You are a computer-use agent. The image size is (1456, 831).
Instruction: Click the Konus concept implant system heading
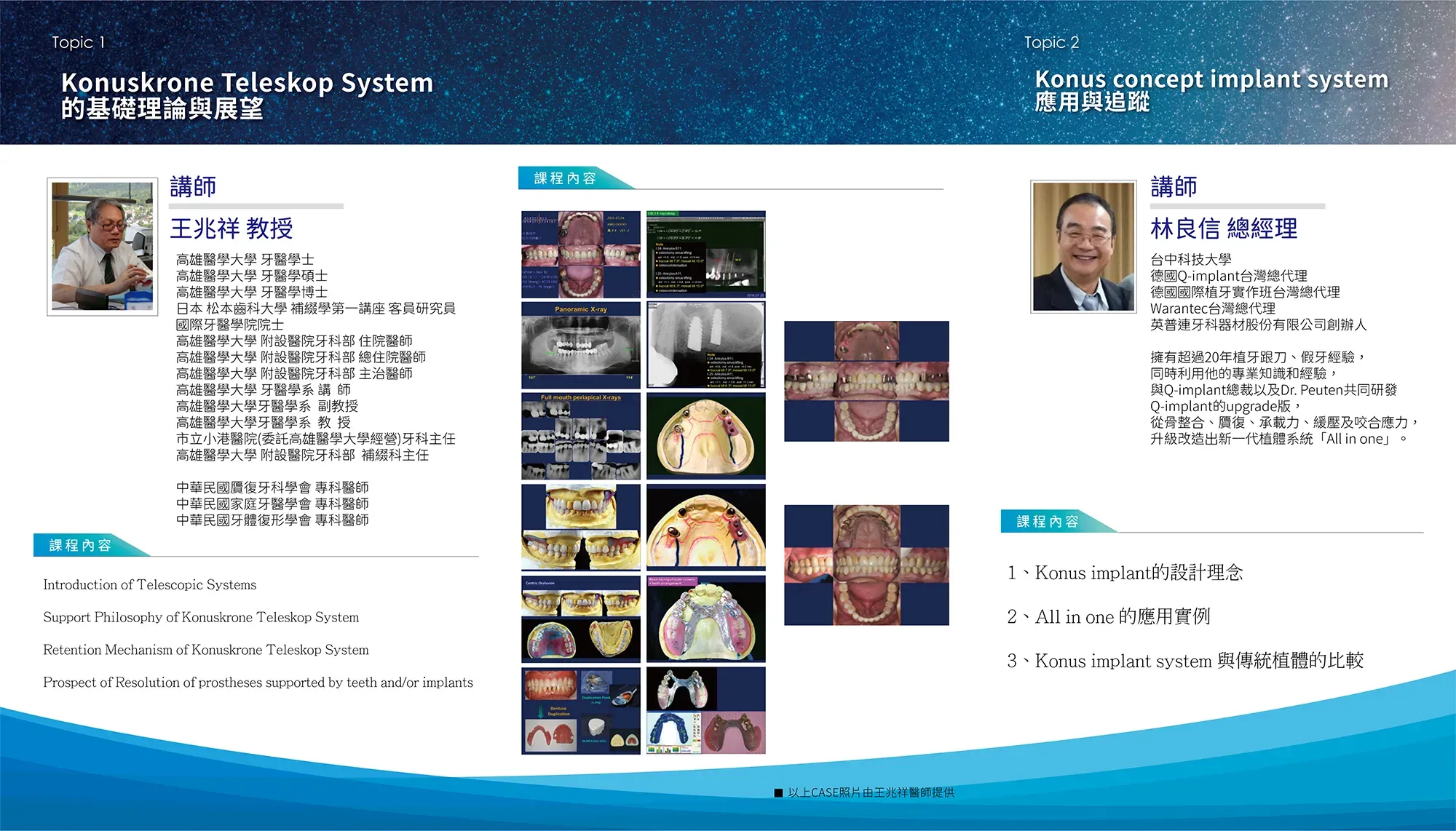pyautogui.click(x=1211, y=79)
